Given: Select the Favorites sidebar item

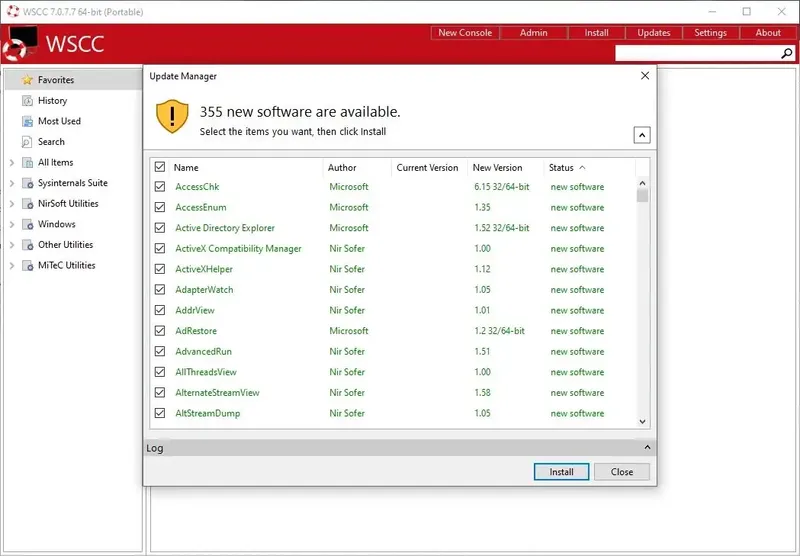Looking at the screenshot, I should (73, 80).
